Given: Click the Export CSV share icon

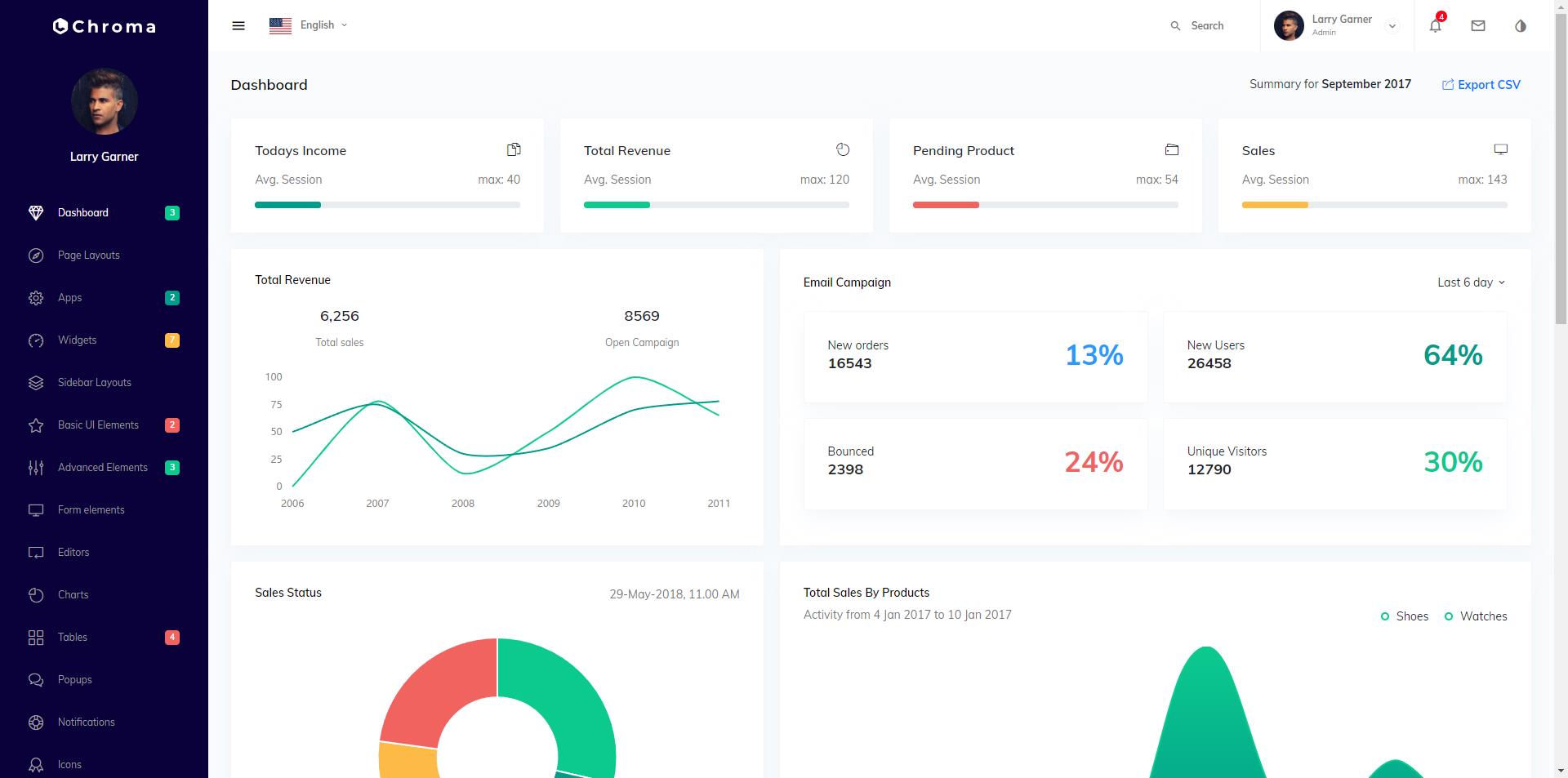Looking at the screenshot, I should pos(1448,85).
